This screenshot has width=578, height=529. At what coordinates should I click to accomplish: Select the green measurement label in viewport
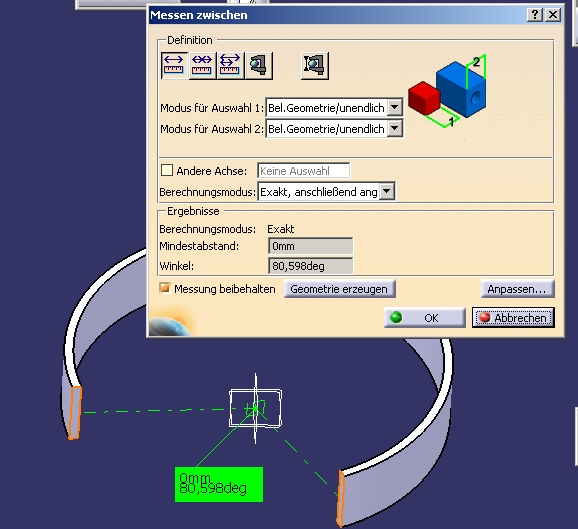point(219,484)
